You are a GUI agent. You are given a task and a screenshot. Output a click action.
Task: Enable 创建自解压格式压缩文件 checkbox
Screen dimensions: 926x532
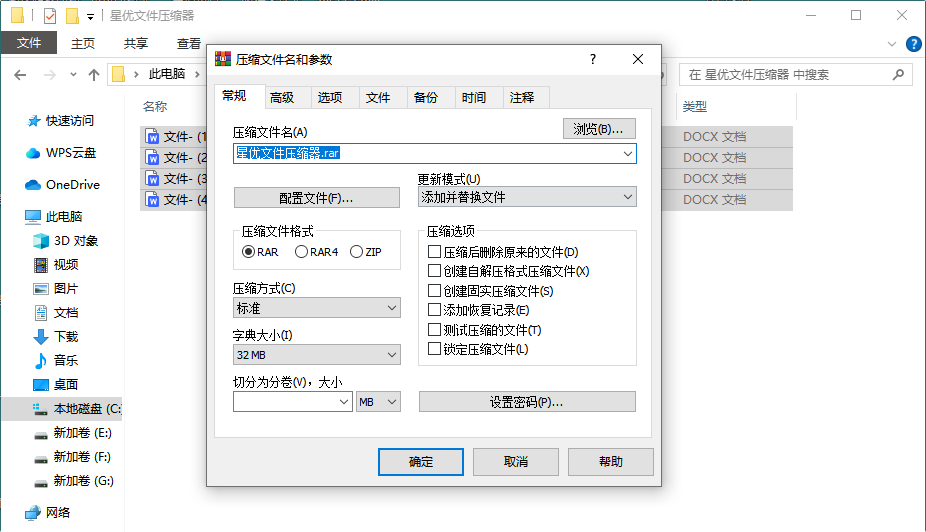[434, 271]
